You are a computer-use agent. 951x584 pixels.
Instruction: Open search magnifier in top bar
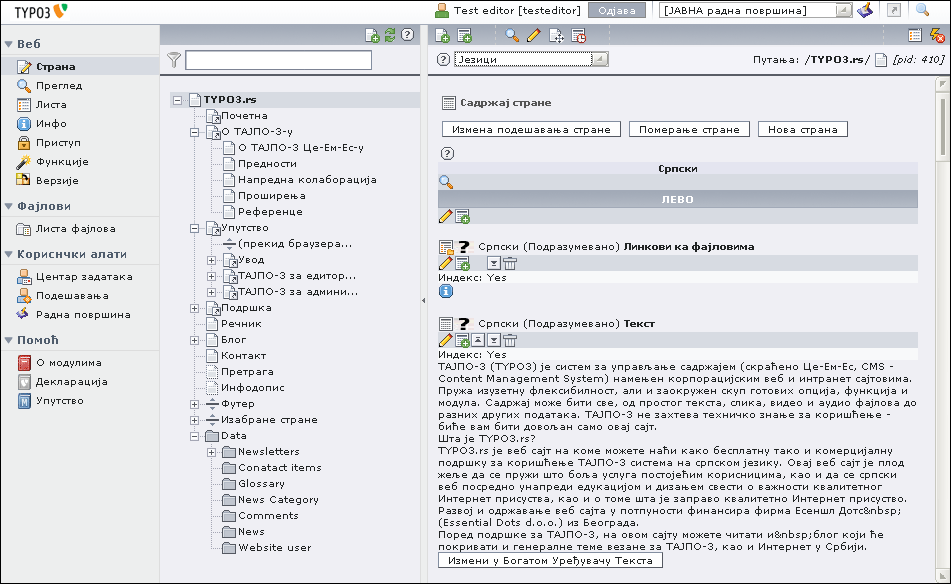[922, 10]
